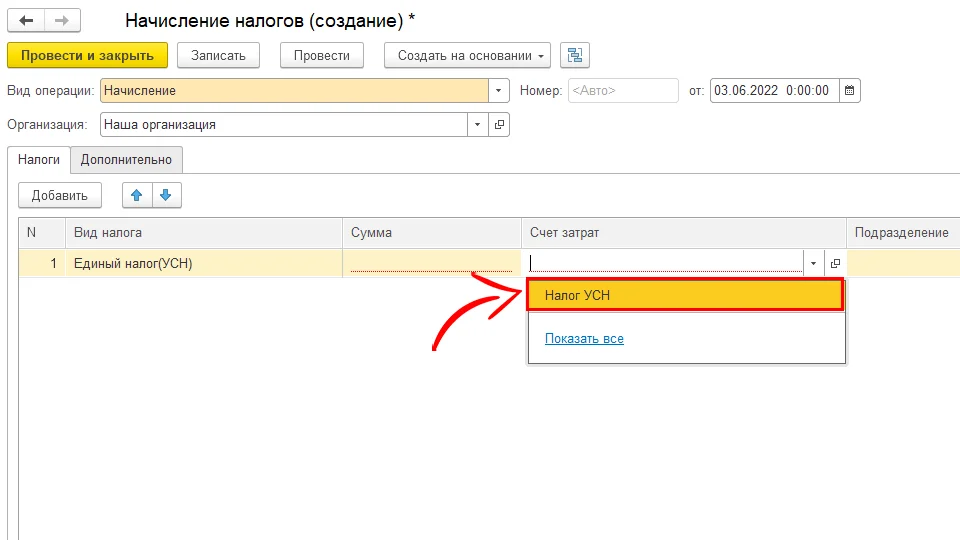Open the document structure icon button

click(x=575, y=55)
